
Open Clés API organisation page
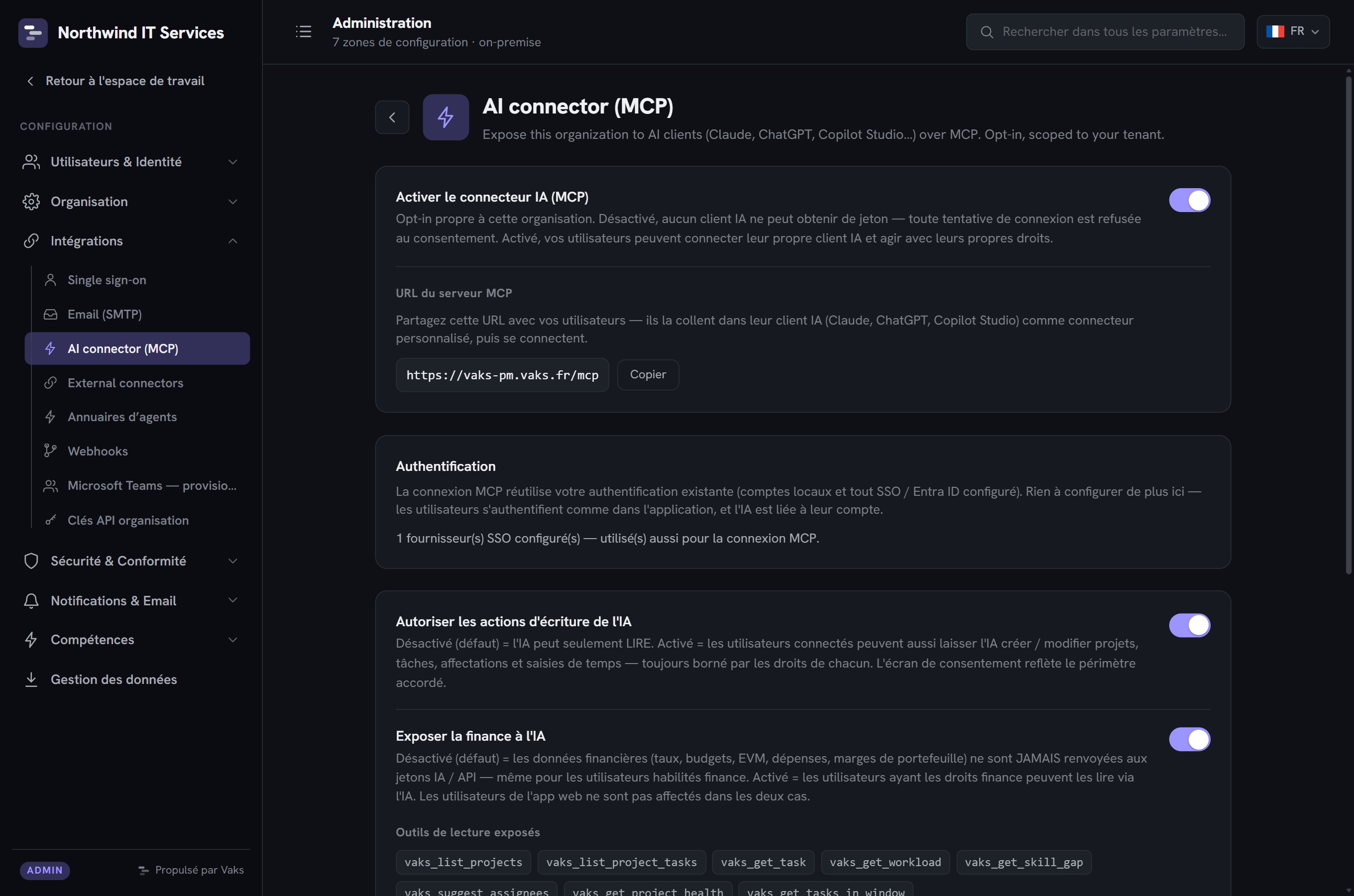pyautogui.click(x=137, y=520)
